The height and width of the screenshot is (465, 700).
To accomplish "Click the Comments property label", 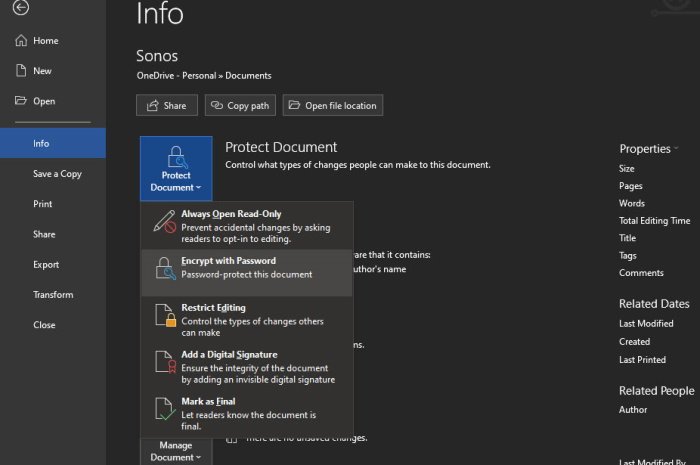I will [x=641, y=273].
